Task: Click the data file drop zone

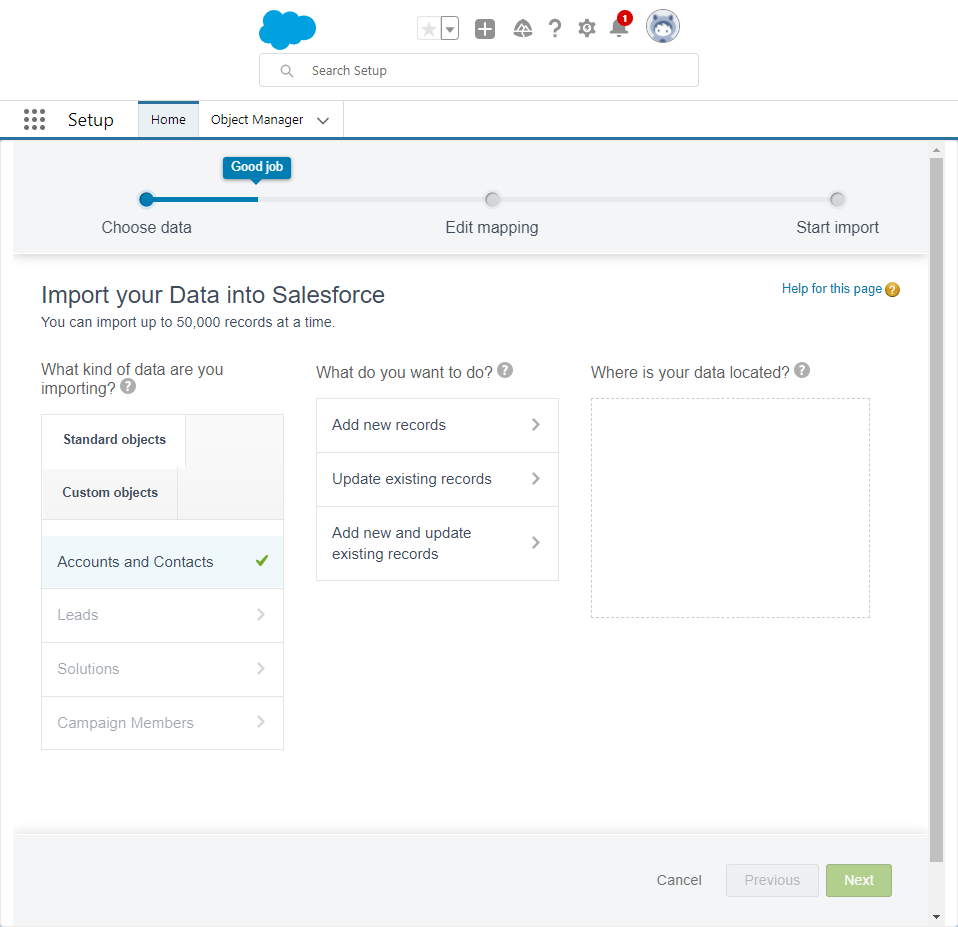Action: click(x=730, y=508)
